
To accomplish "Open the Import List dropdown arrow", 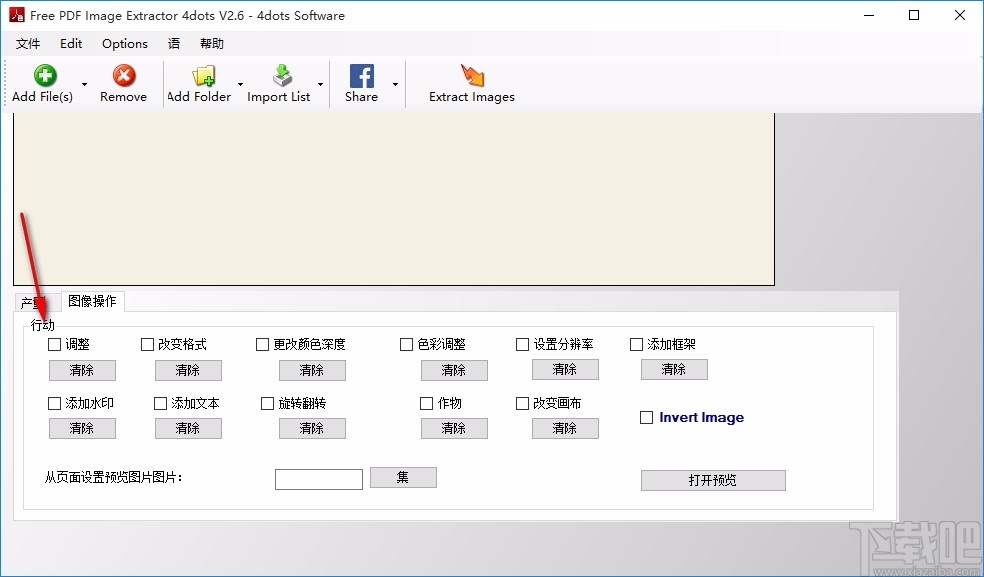I will pos(320,84).
